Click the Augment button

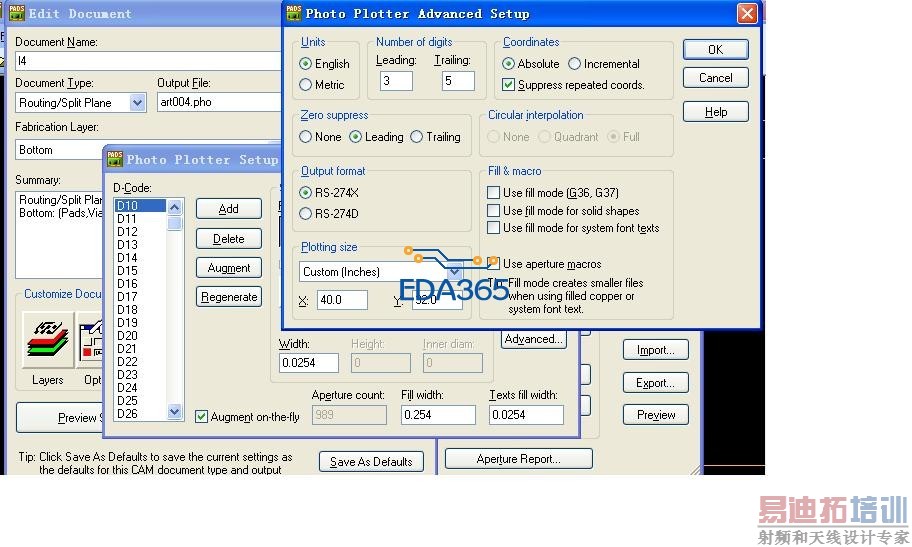tap(229, 268)
